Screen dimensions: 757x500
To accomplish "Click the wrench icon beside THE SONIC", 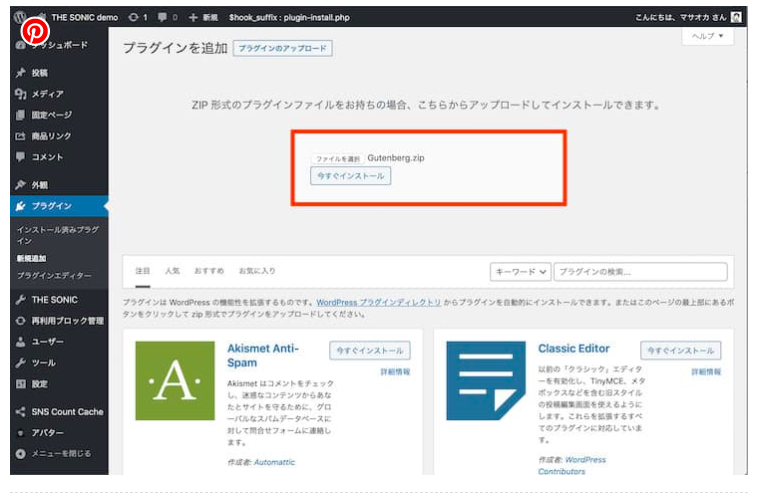I will tap(20, 300).
